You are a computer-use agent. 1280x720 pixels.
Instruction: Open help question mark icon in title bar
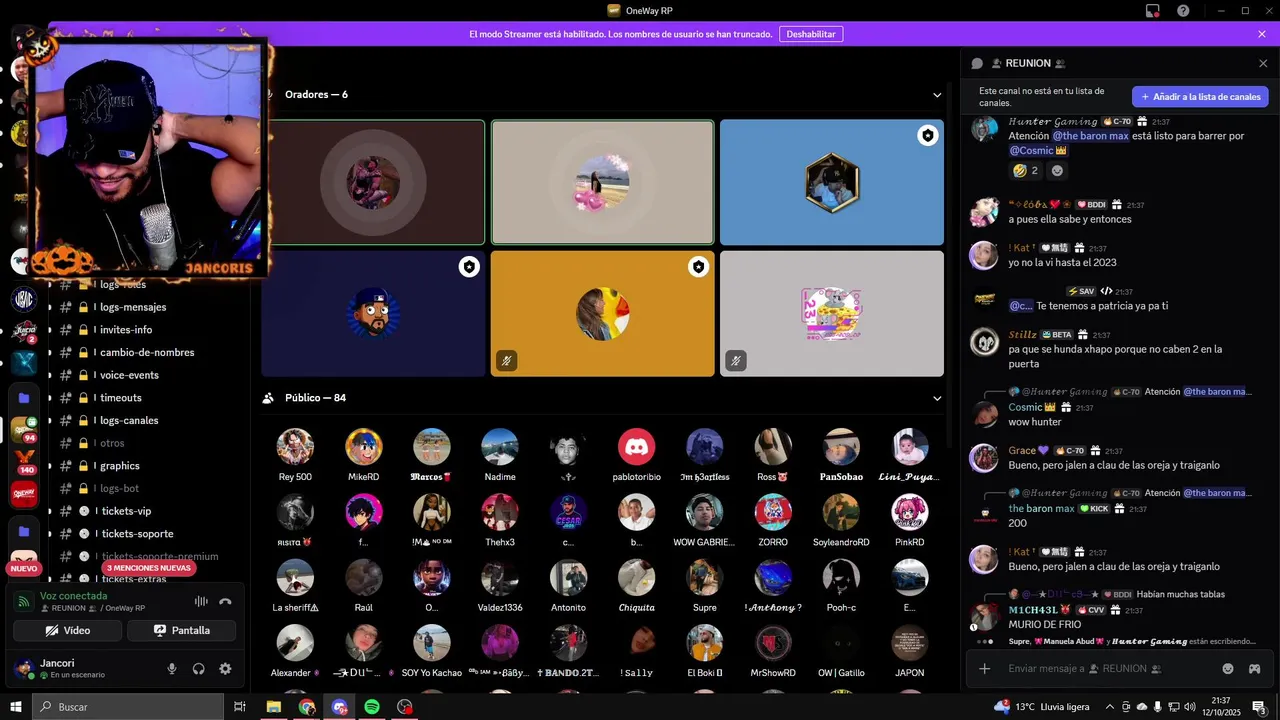[1183, 11]
